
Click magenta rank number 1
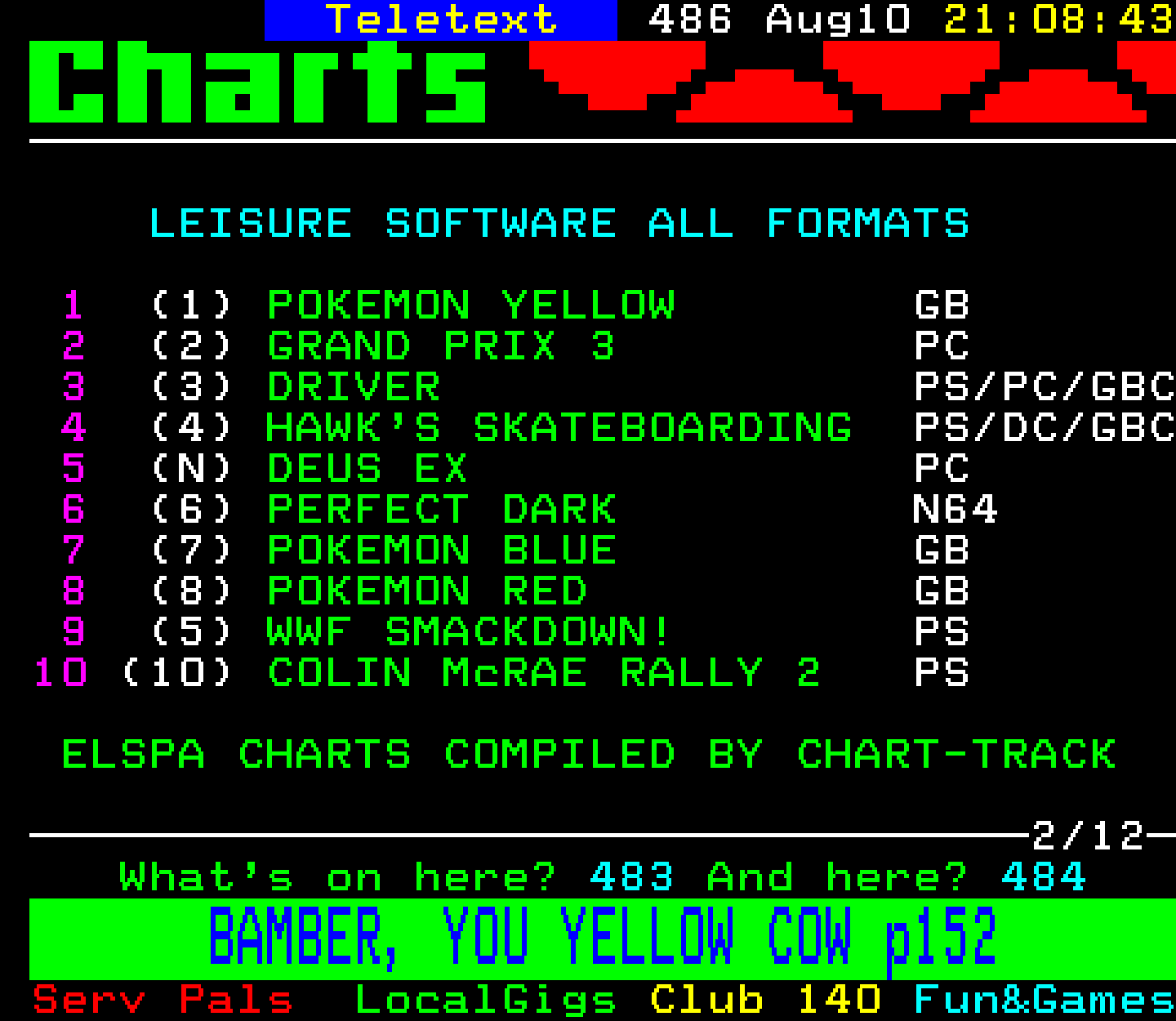click(x=73, y=305)
